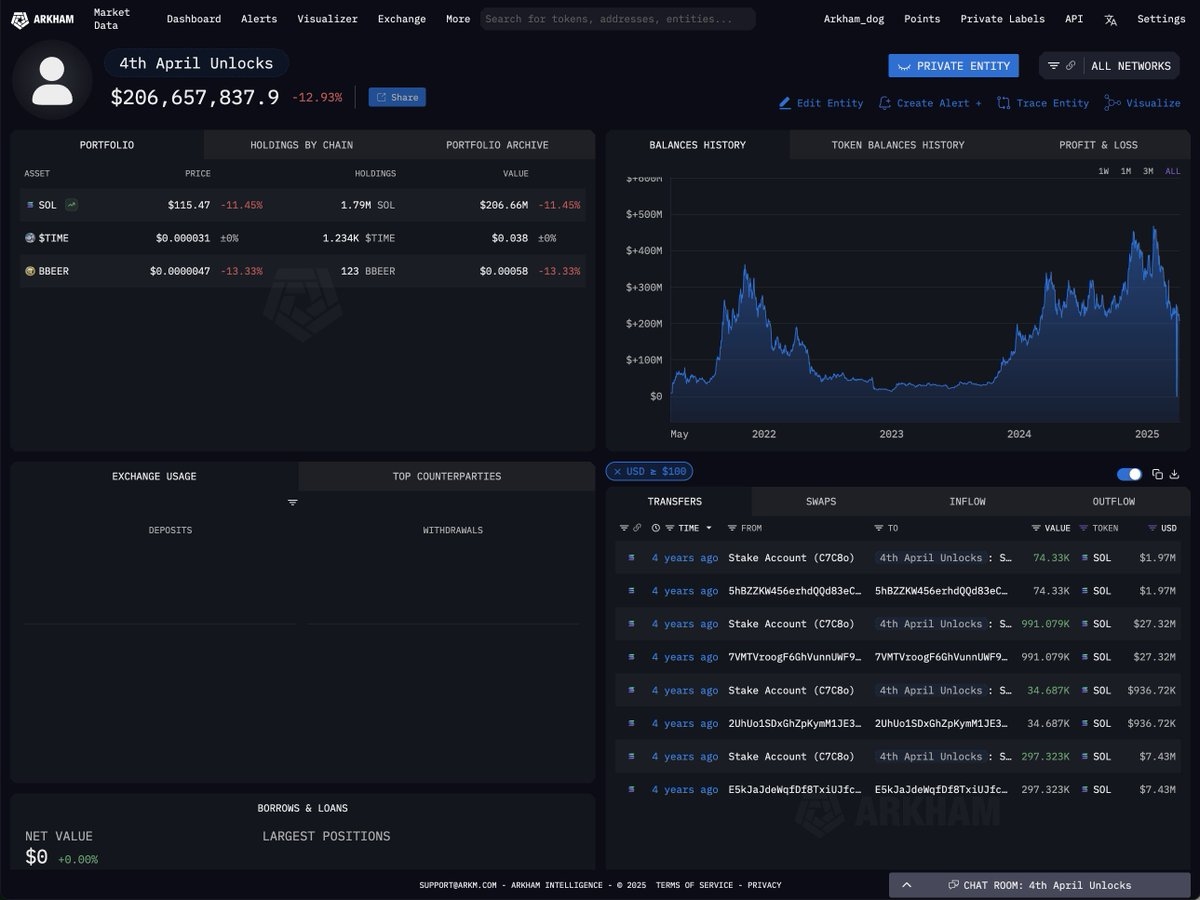The width and height of the screenshot is (1200, 900).
Task: Switch to Top Counterparties tab
Action: pyautogui.click(x=447, y=476)
